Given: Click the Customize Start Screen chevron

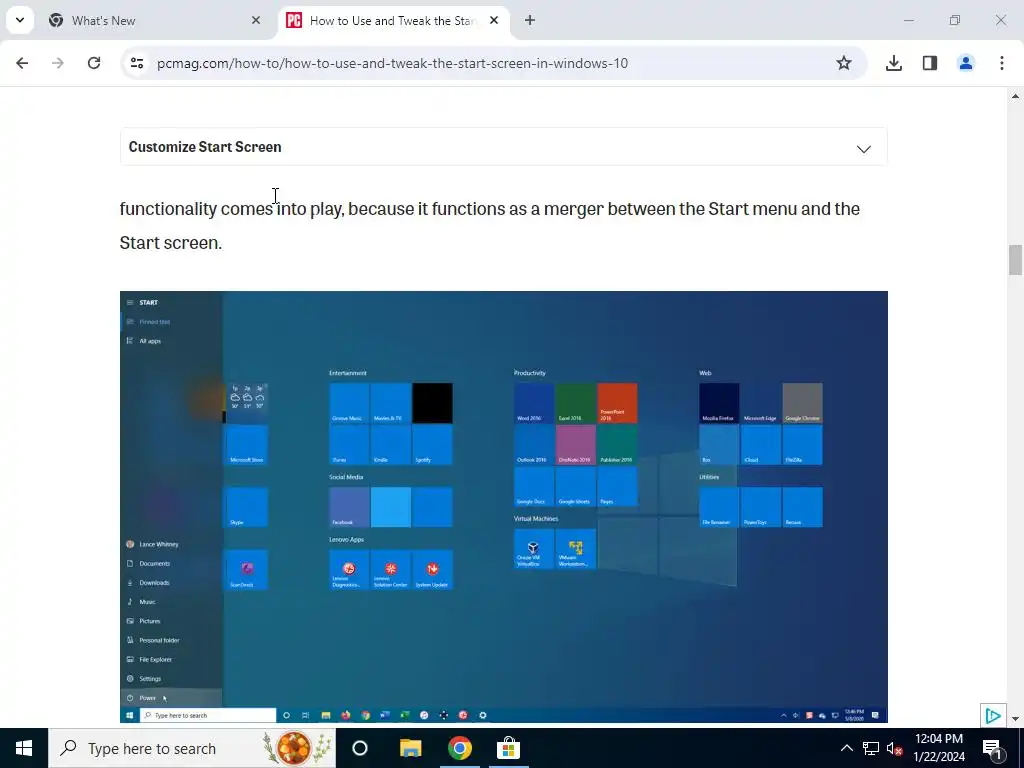Looking at the screenshot, I should coord(863,149).
